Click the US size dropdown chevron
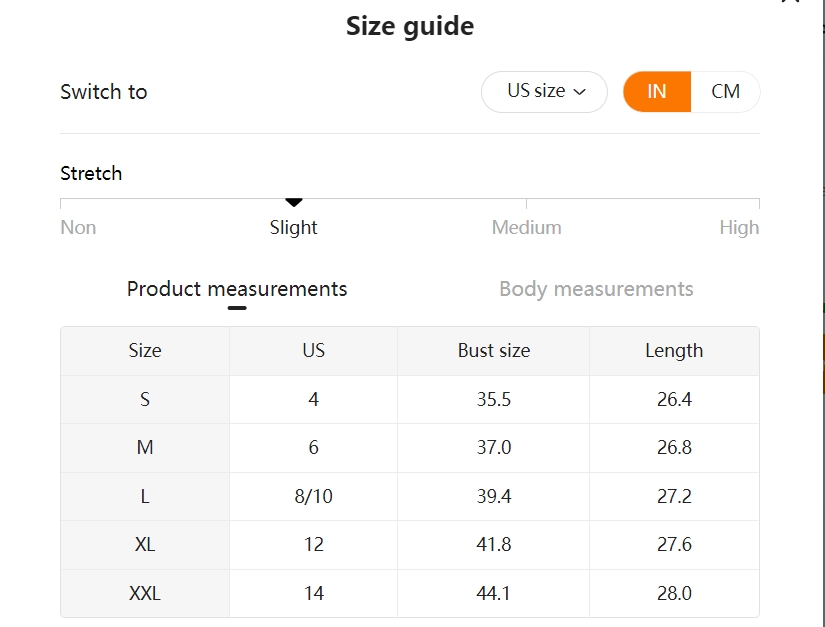The width and height of the screenshot is (825, 627). click(579, 92)
